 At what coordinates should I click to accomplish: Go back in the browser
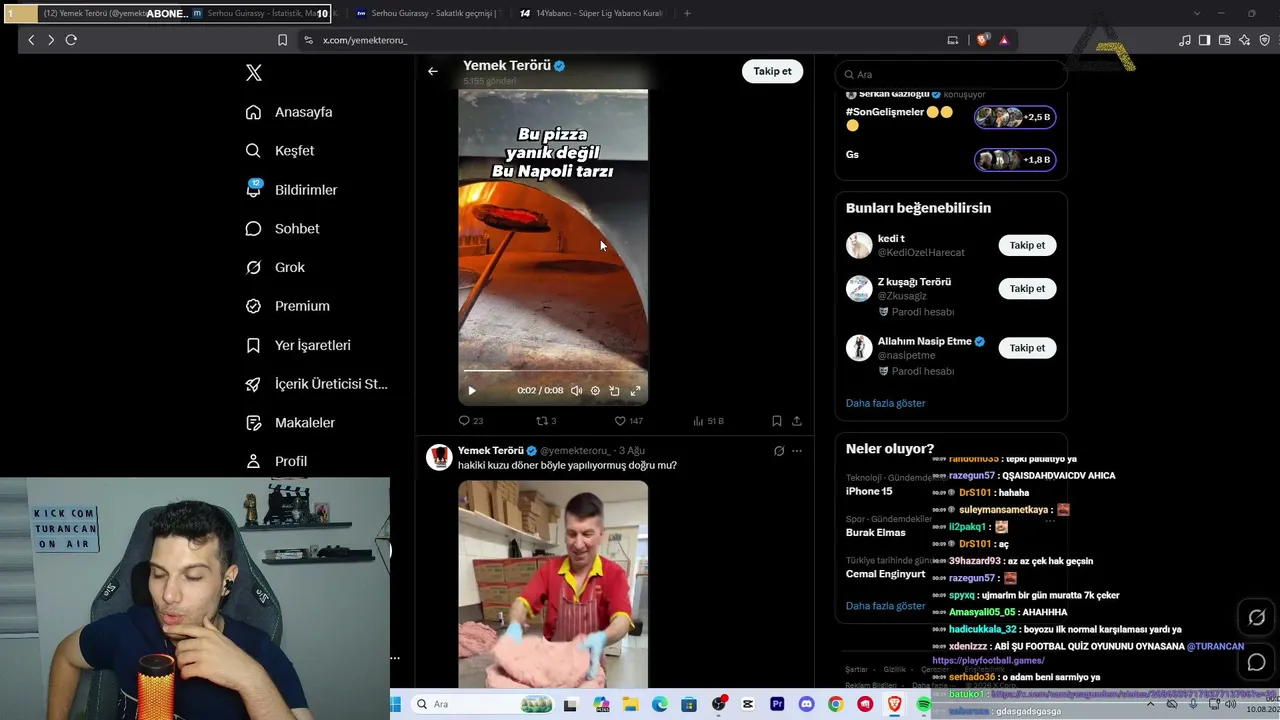click(x=31, y=40)
